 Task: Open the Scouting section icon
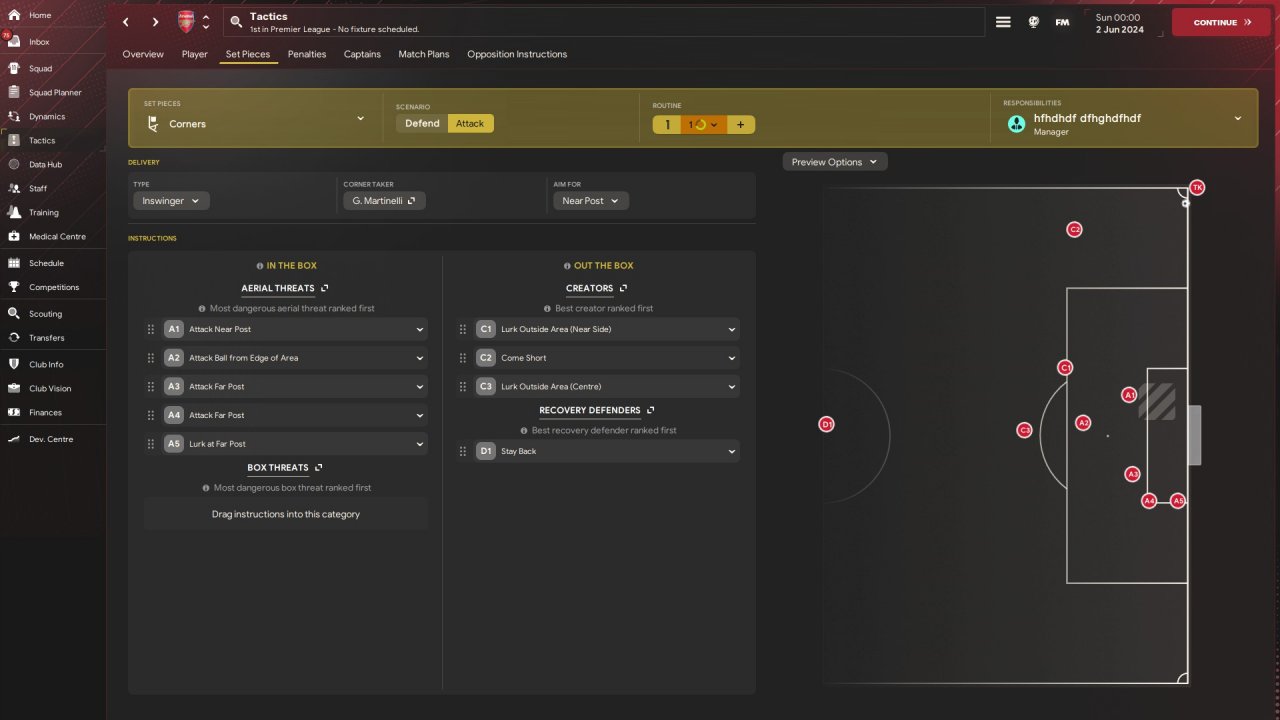[x=14, y=314]
